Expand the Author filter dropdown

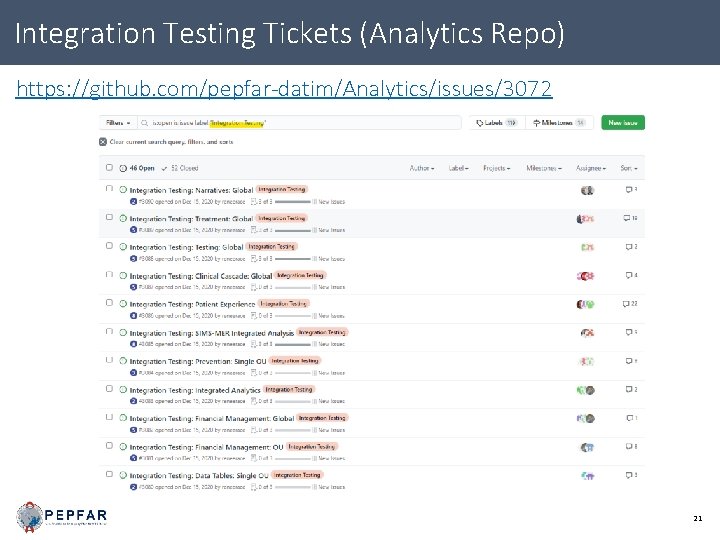(422, 168)
